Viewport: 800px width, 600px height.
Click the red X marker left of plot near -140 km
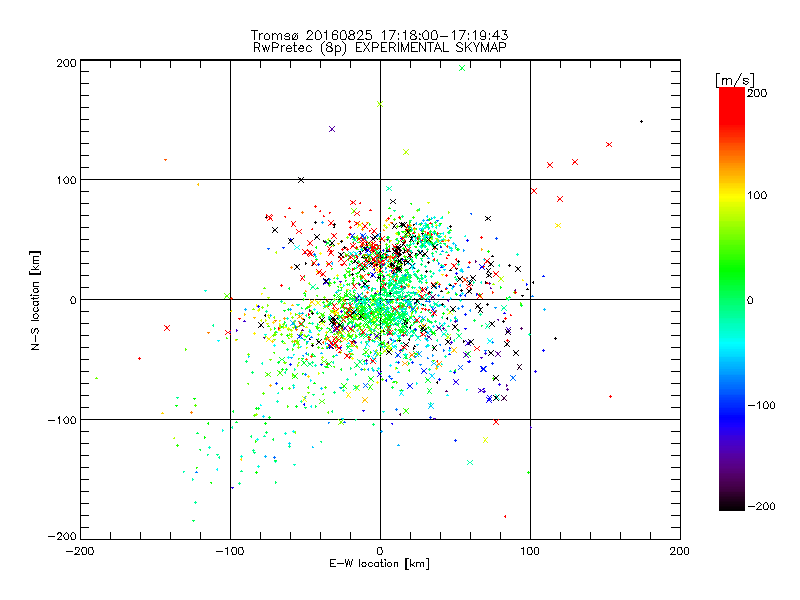pos(167,328)
